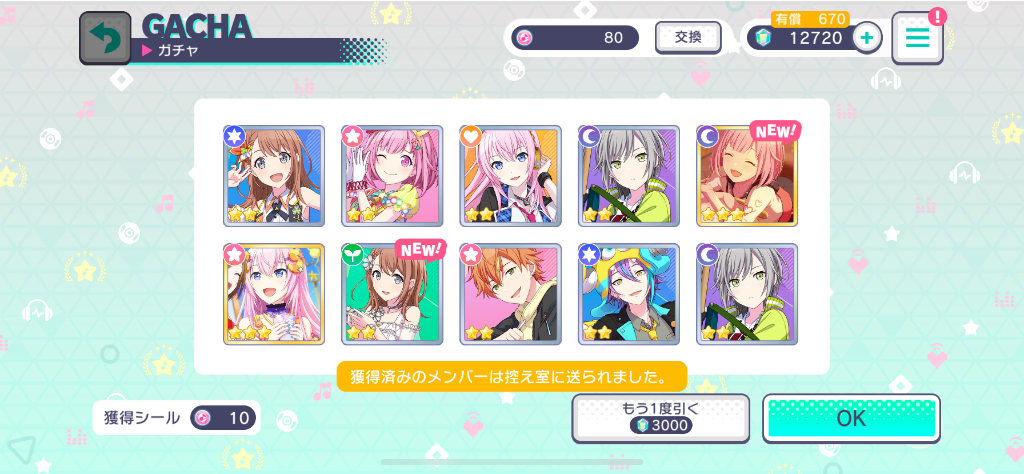View the gold-framed pink-haired girl card in second row

274,294
